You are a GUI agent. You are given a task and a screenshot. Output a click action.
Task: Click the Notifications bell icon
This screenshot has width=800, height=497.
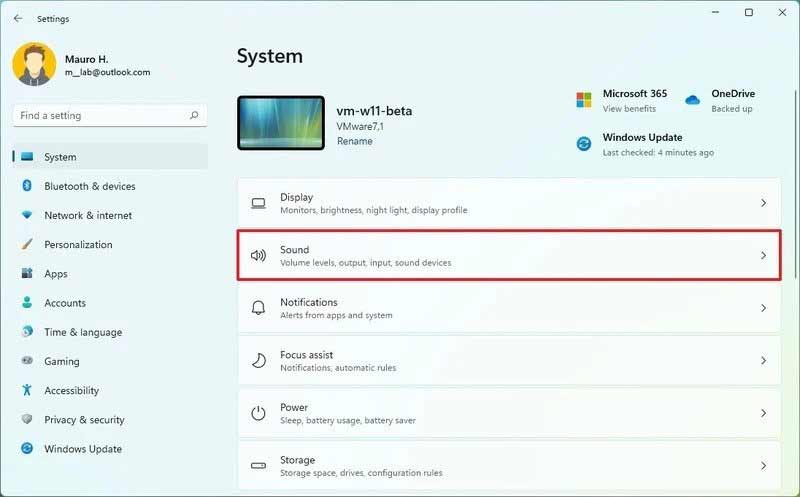[259, 308]
